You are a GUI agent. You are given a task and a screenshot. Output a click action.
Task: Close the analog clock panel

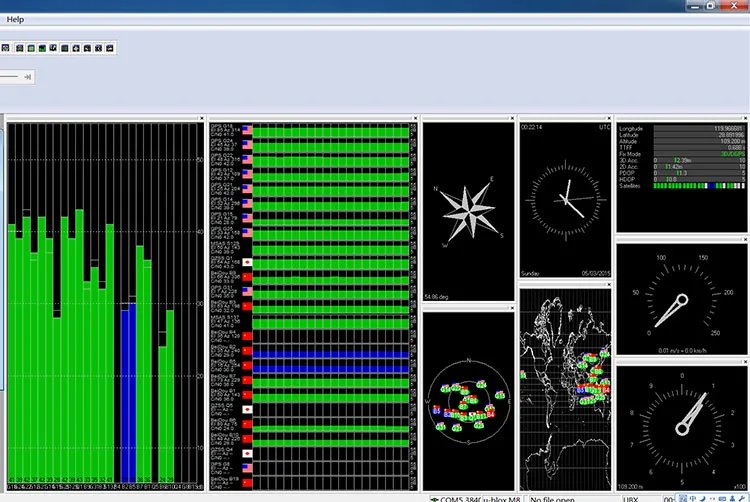coord(609,118)
